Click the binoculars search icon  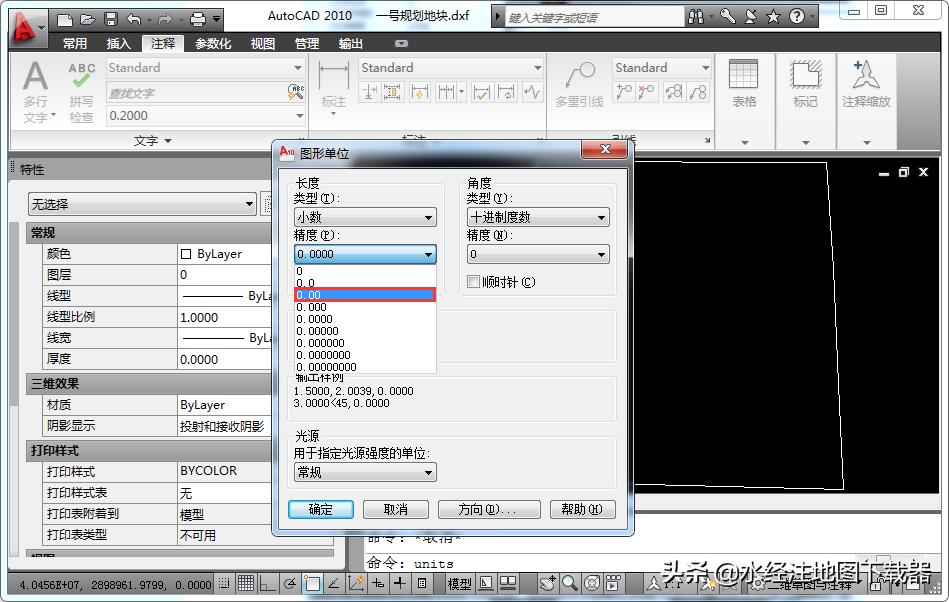[696, 17]
